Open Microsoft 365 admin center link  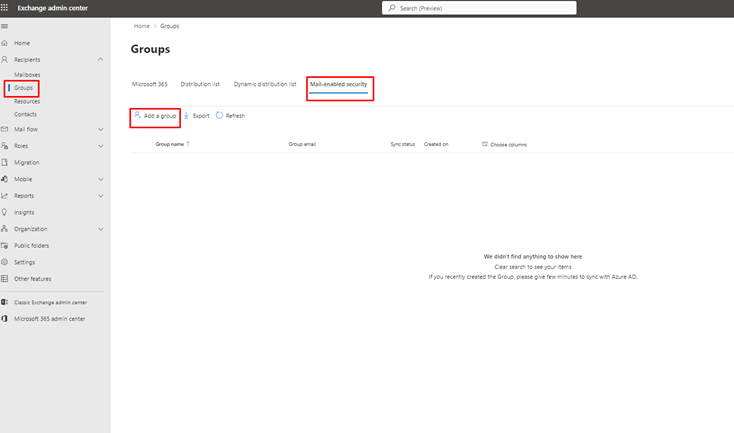click(50, 319)
